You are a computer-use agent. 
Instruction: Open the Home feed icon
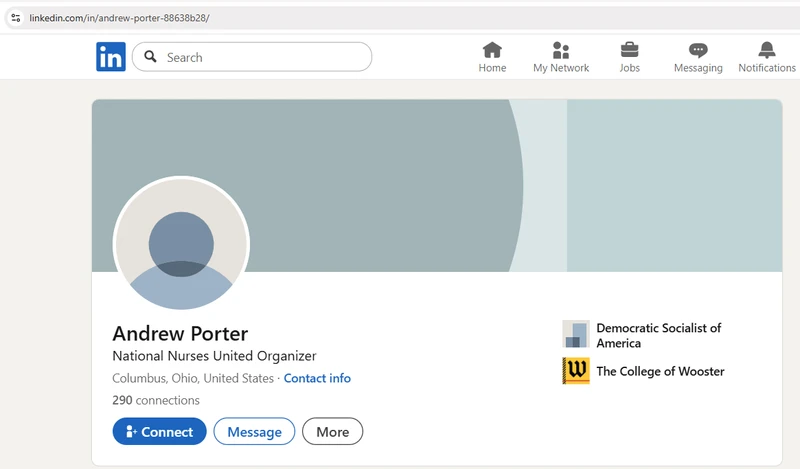click(492, 50)
